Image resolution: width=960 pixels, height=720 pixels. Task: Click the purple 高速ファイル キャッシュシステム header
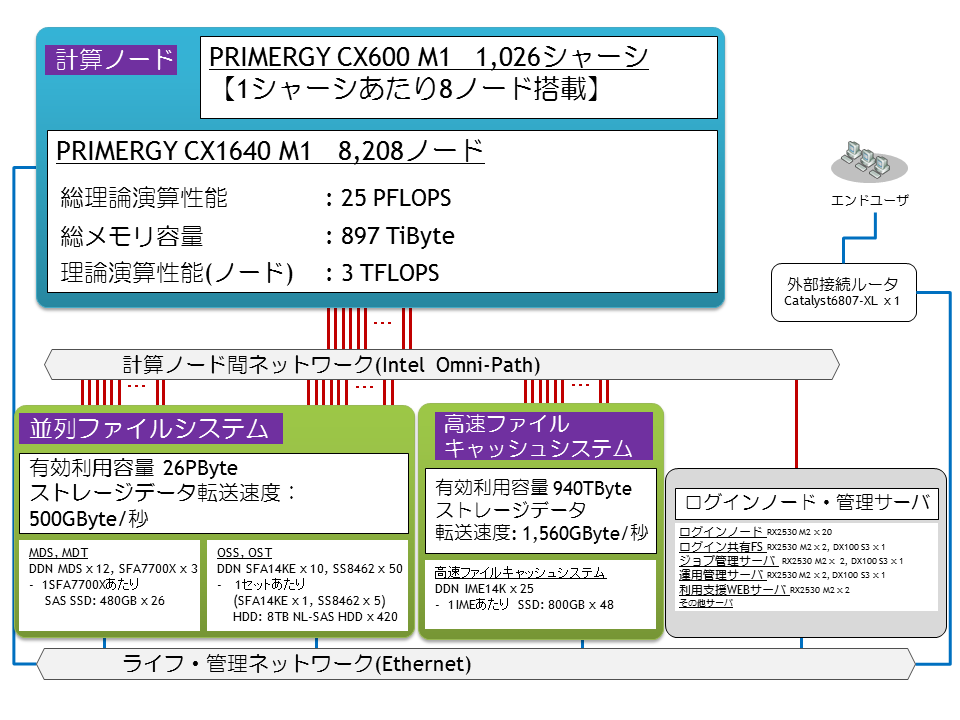(544, 436)
